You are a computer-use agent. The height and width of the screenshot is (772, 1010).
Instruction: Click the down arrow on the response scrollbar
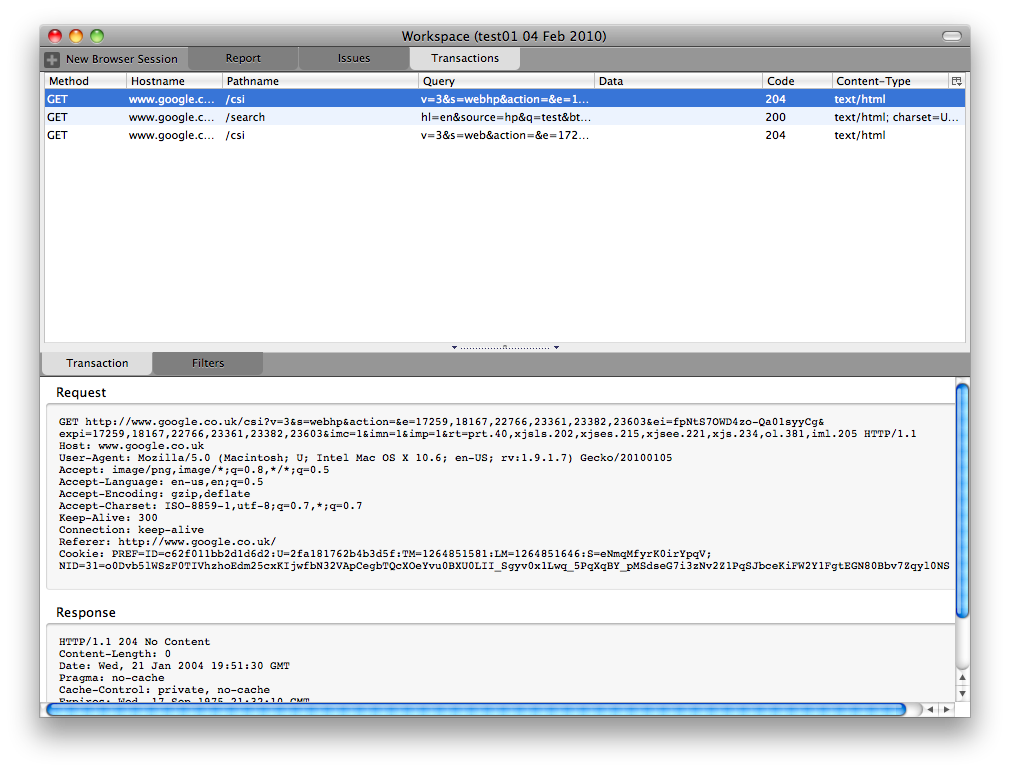[x=962, y=691]
